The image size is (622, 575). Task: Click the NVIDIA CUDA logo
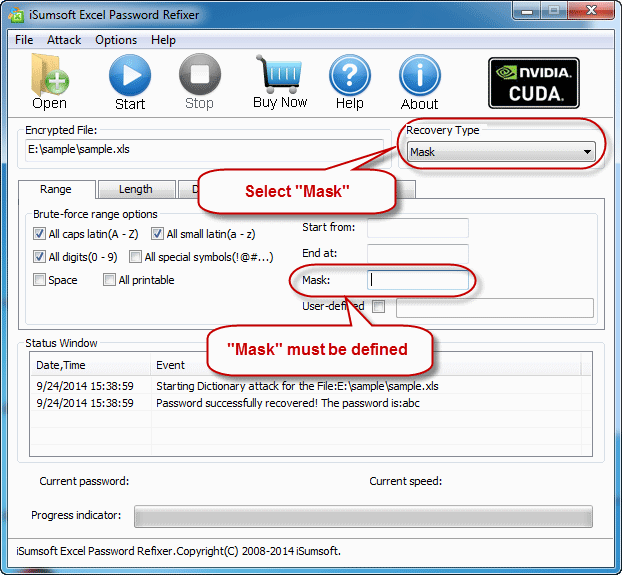[x=534, y=83]
